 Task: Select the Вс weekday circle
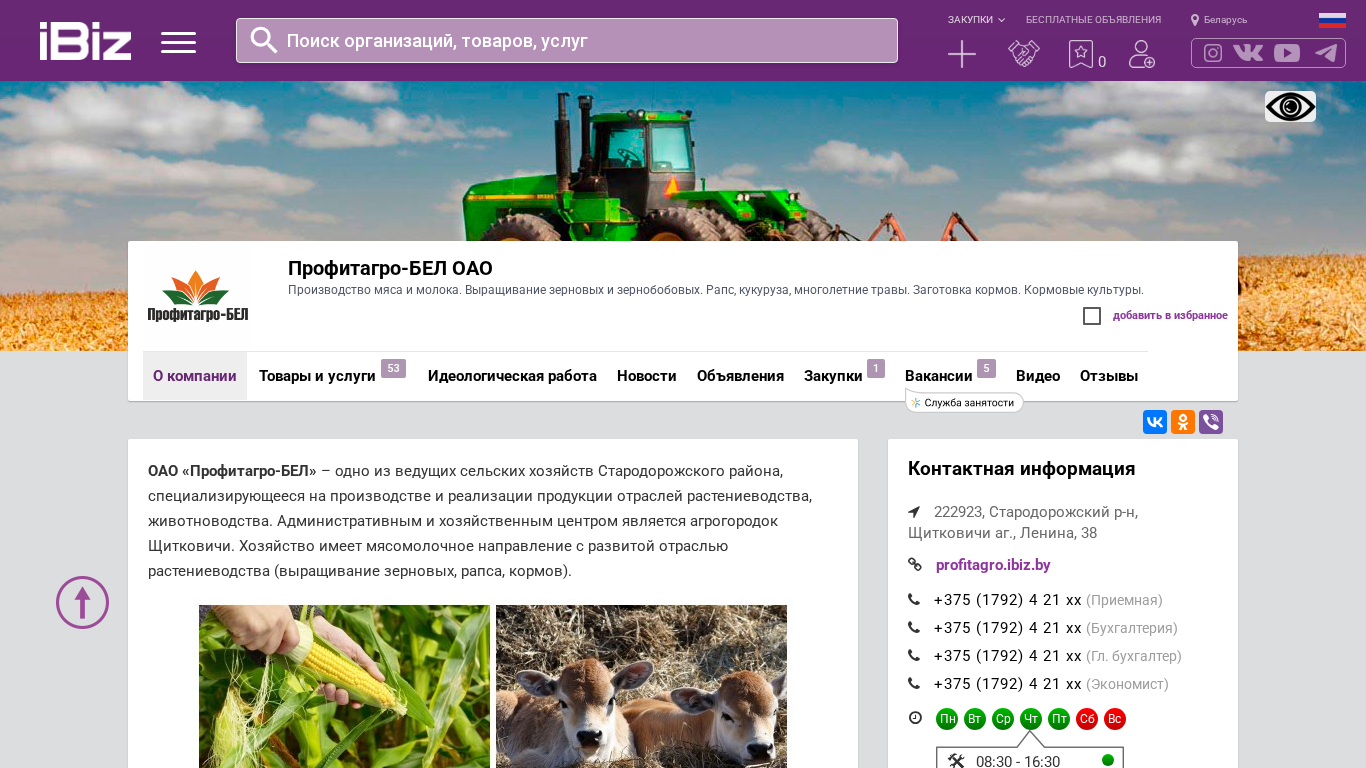point(1115,719)
